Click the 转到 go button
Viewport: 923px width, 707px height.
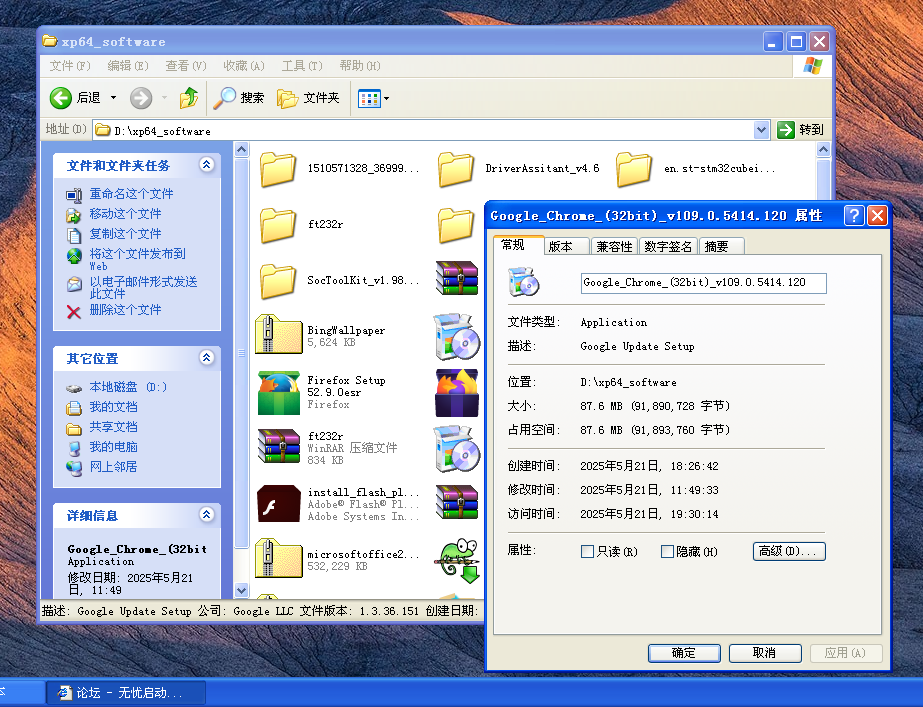(x=800, y=130)
